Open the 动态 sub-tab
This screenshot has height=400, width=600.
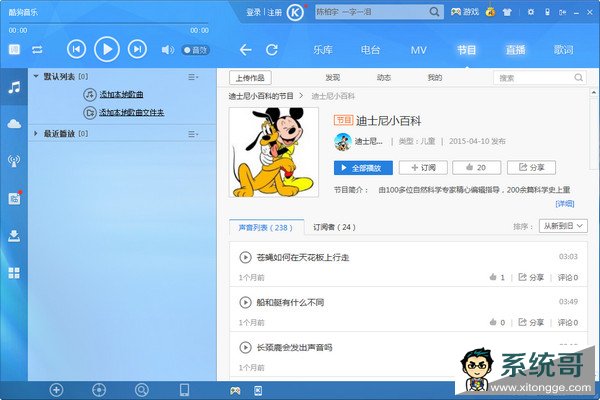pyautogui.click(x=383, y=78)
